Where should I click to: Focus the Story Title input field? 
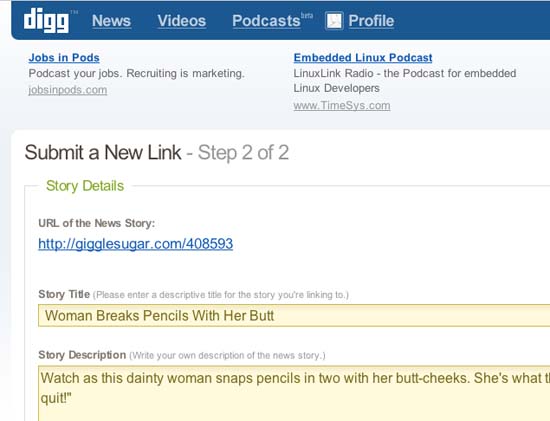294,315
